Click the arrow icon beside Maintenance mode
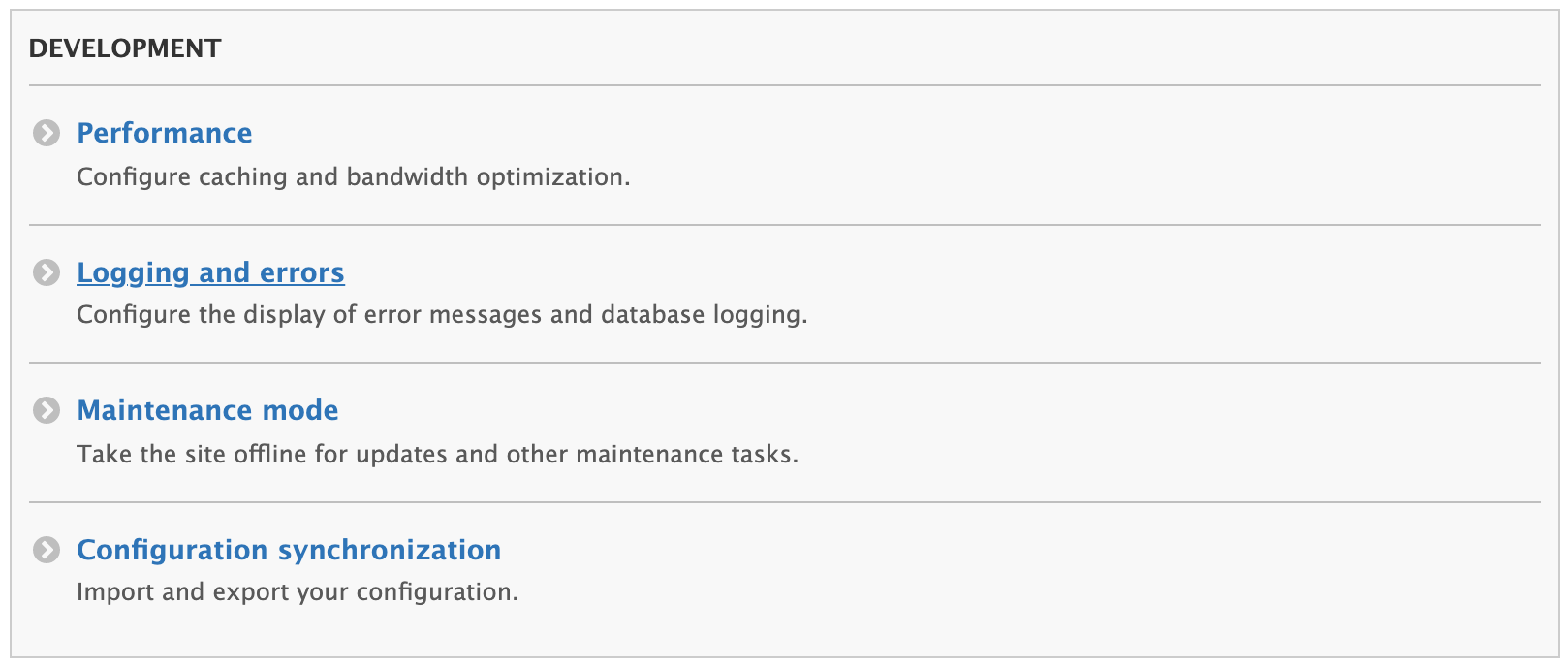Image resolution: width=1568 pixels, height=669 pixels. pos(47,410)
